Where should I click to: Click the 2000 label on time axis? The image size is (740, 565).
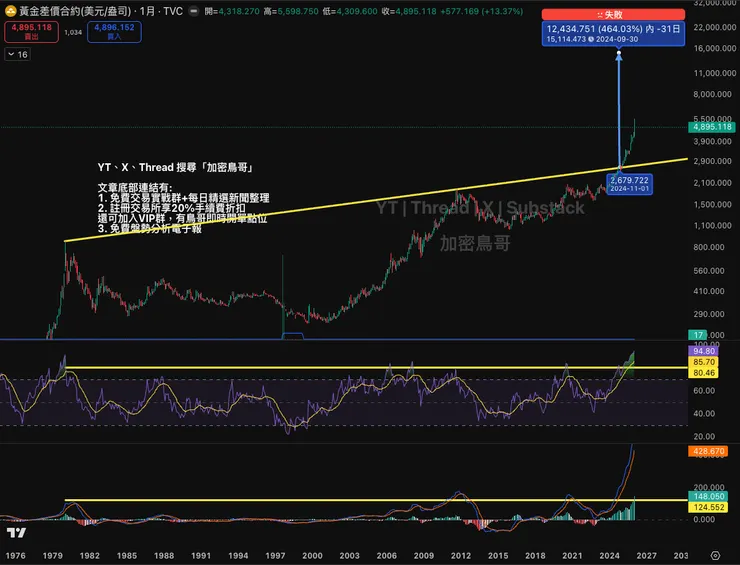tap(312, 556)
